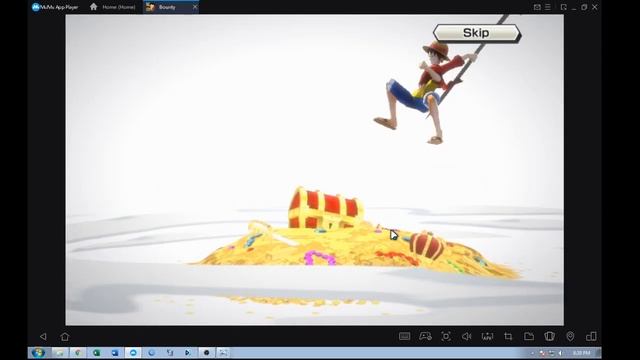Open the multi-instance icon

click(591, 336)
